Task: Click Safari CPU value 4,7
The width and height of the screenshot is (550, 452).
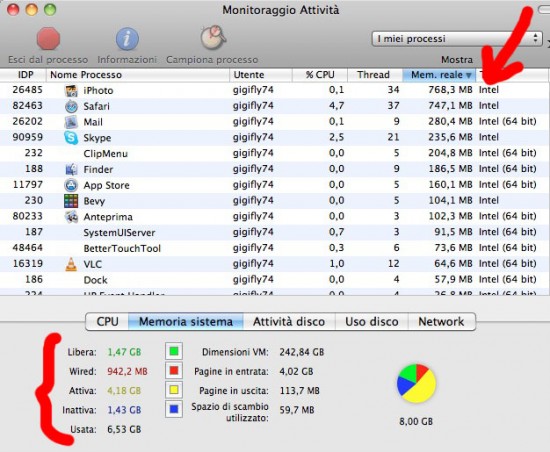Action: (x=337, y=106)
